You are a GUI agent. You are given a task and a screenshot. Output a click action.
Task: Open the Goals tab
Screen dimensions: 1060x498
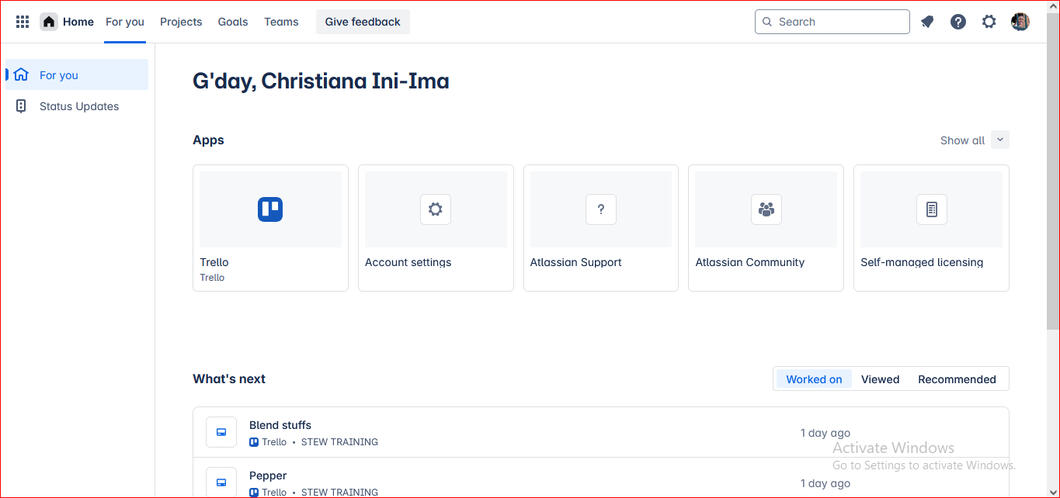click(x=233, y=22)
